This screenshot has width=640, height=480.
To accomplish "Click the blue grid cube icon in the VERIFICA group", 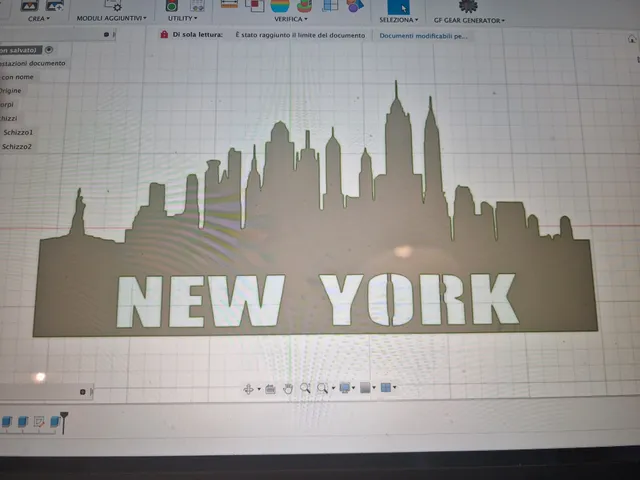I will tap(330, 5).
